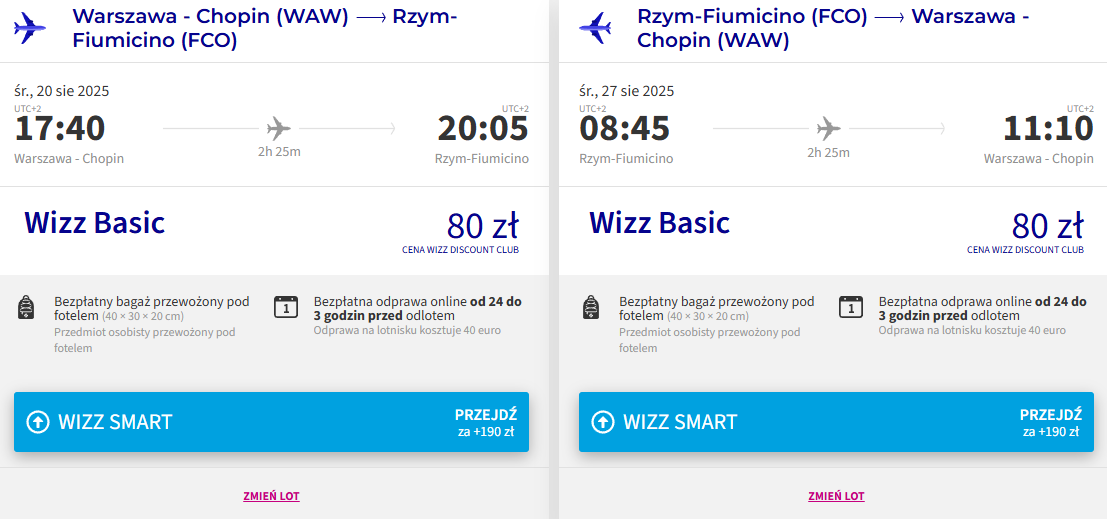Click the grey plane icon on the 08:45 flight route

click(829, 129)
